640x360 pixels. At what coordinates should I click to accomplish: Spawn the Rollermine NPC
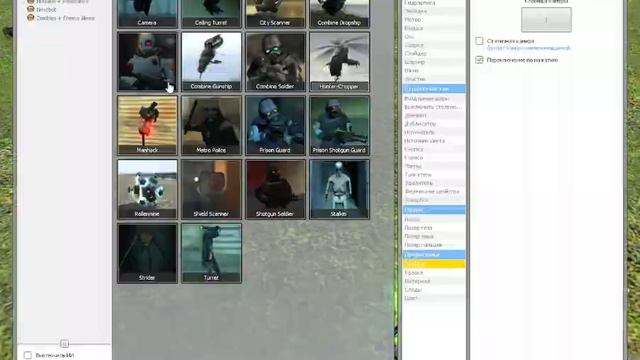pos(147,189)
